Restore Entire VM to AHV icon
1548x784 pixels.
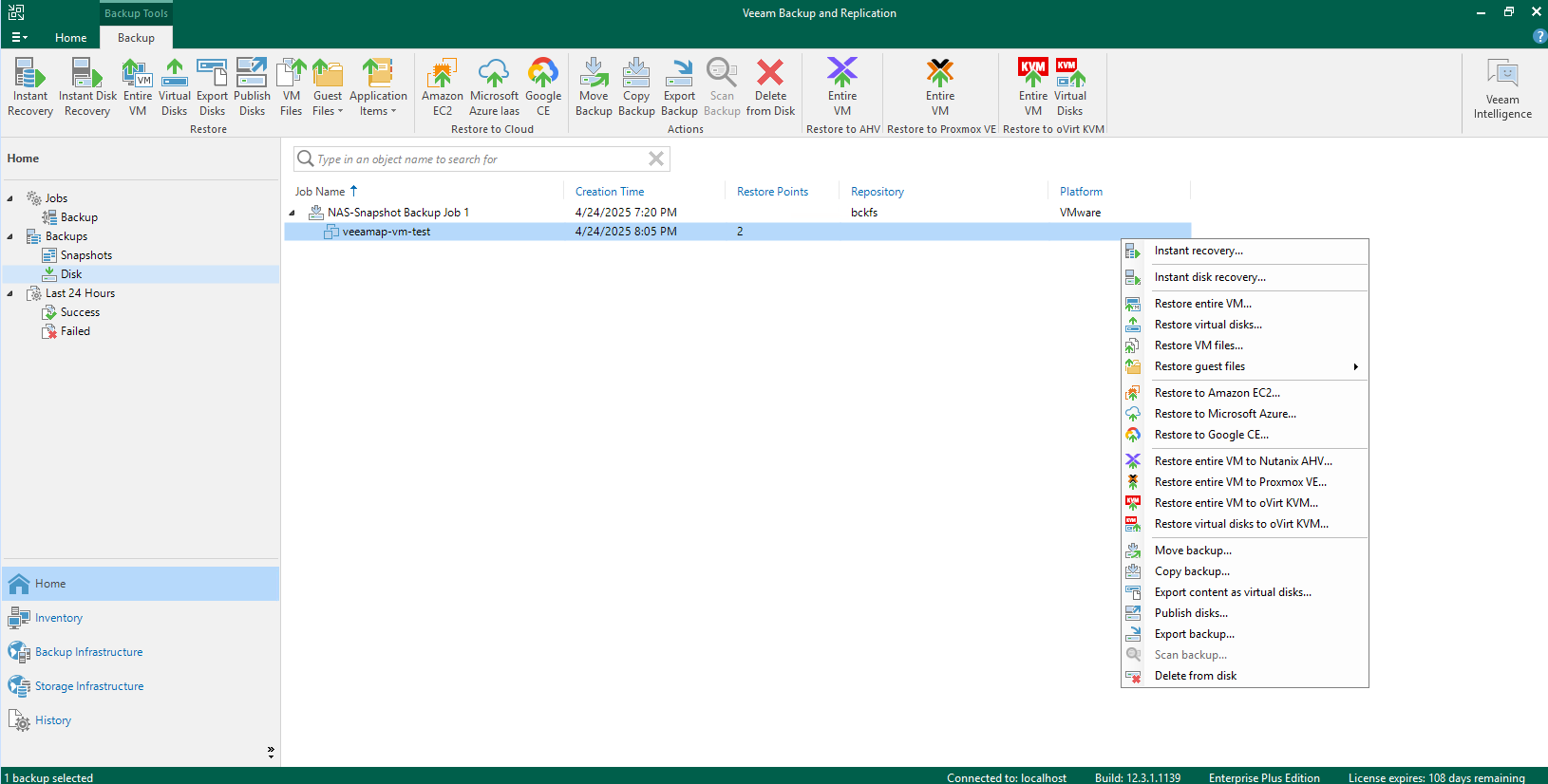842,87
